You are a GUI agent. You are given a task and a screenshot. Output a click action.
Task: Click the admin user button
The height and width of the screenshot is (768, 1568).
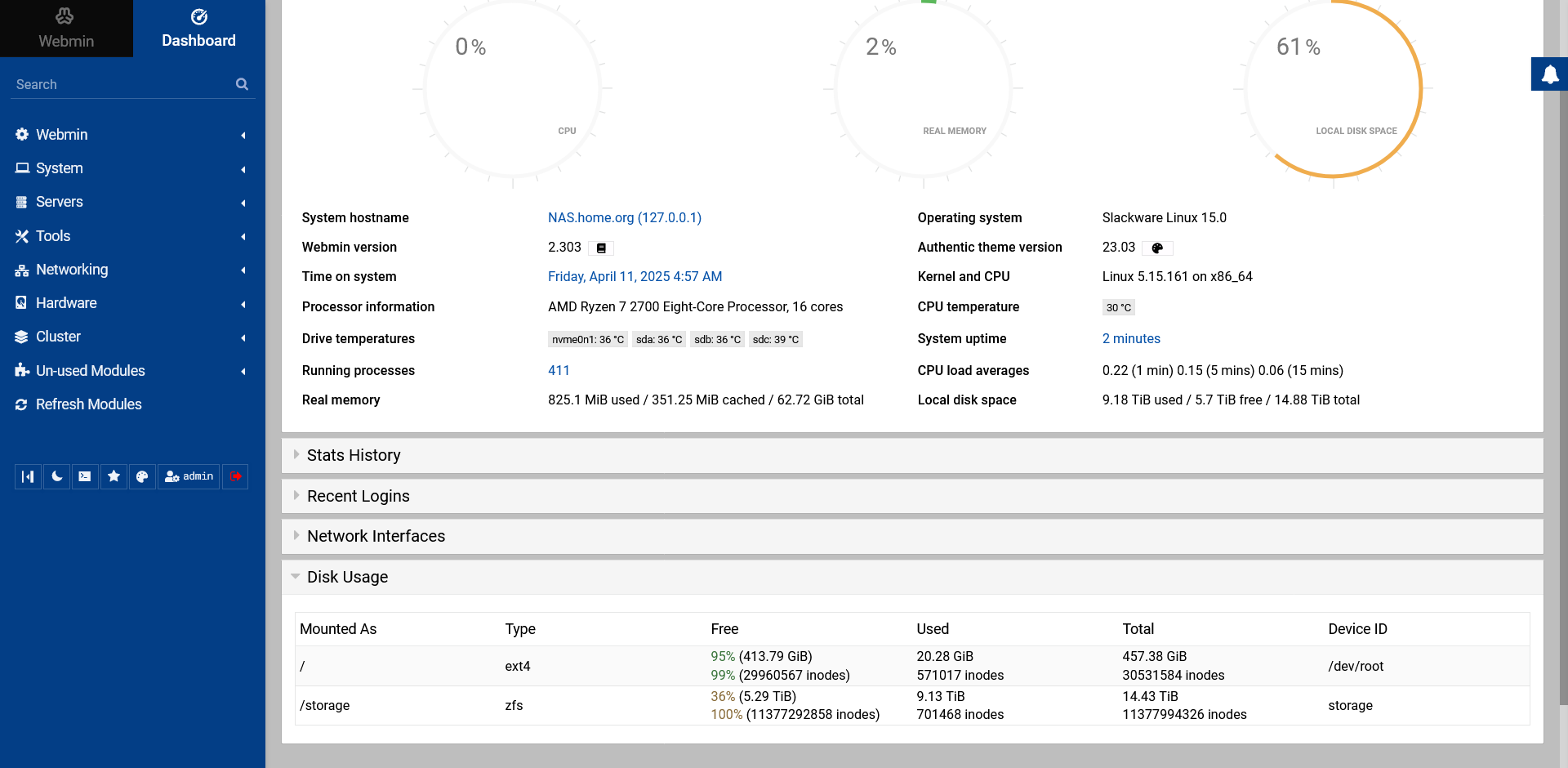189,476
